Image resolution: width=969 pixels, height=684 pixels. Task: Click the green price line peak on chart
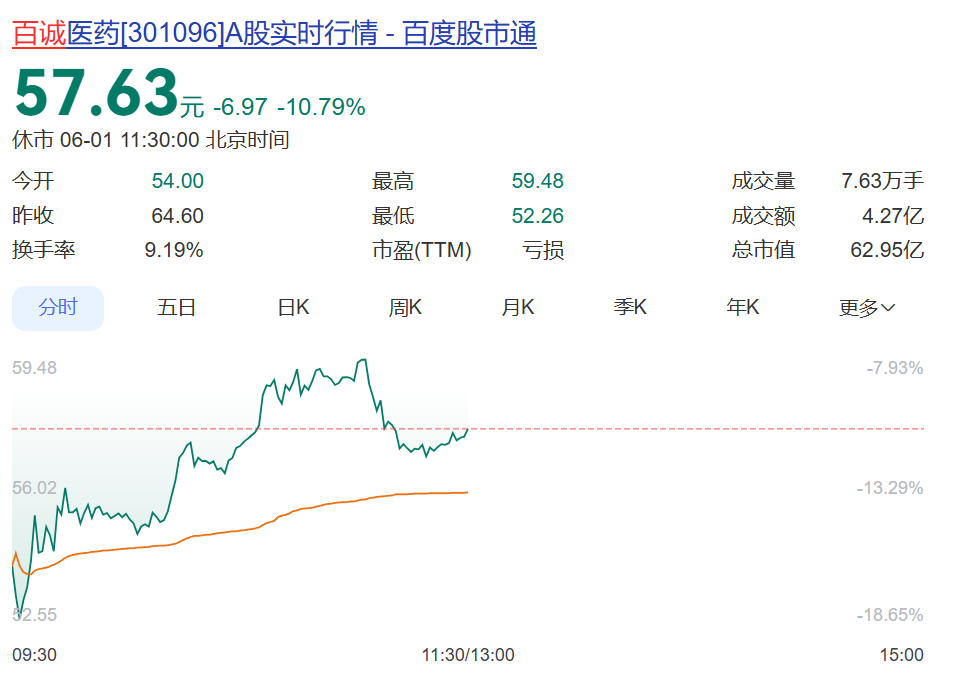click(363, 360)
